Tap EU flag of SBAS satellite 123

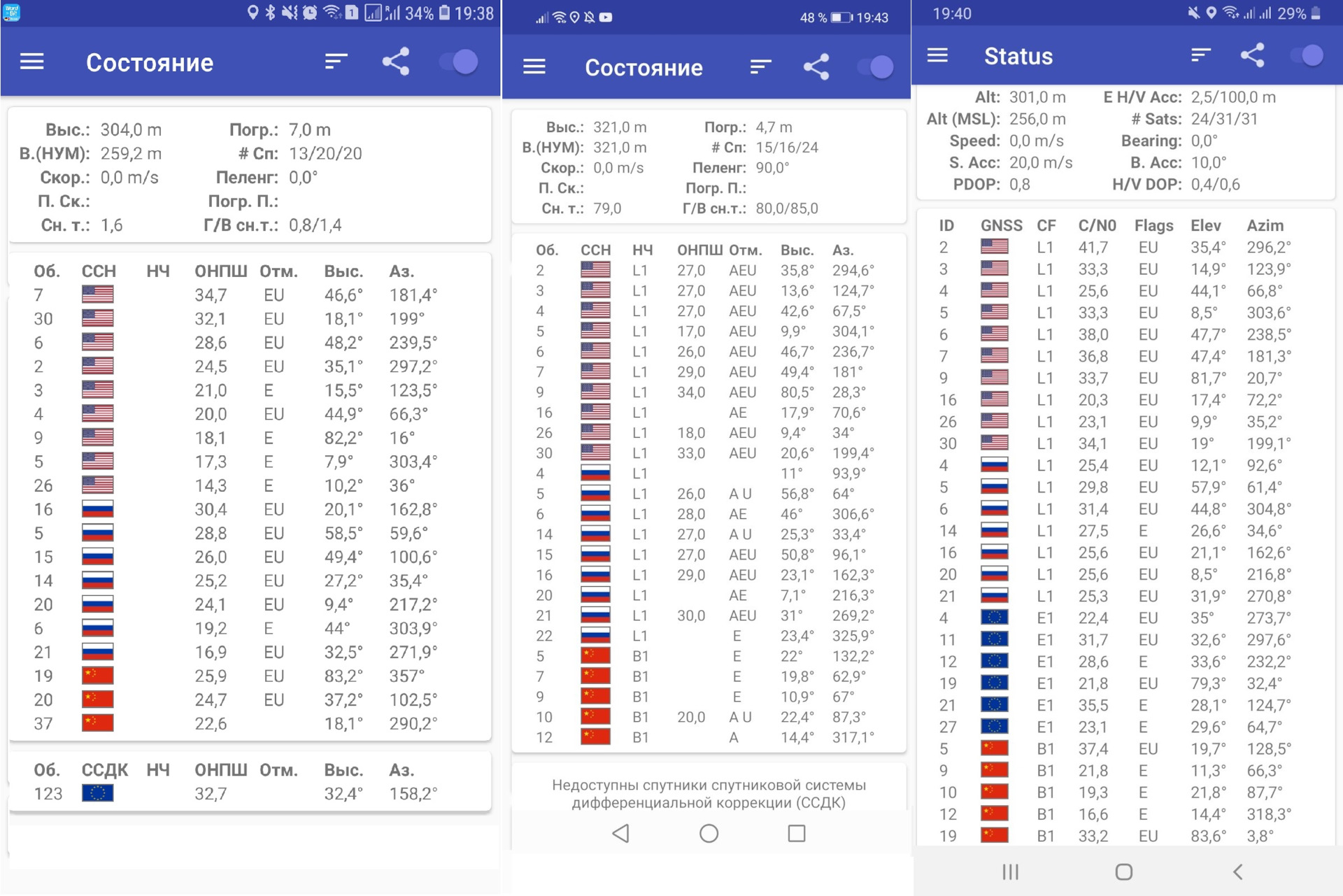click(x=97, y=793)
